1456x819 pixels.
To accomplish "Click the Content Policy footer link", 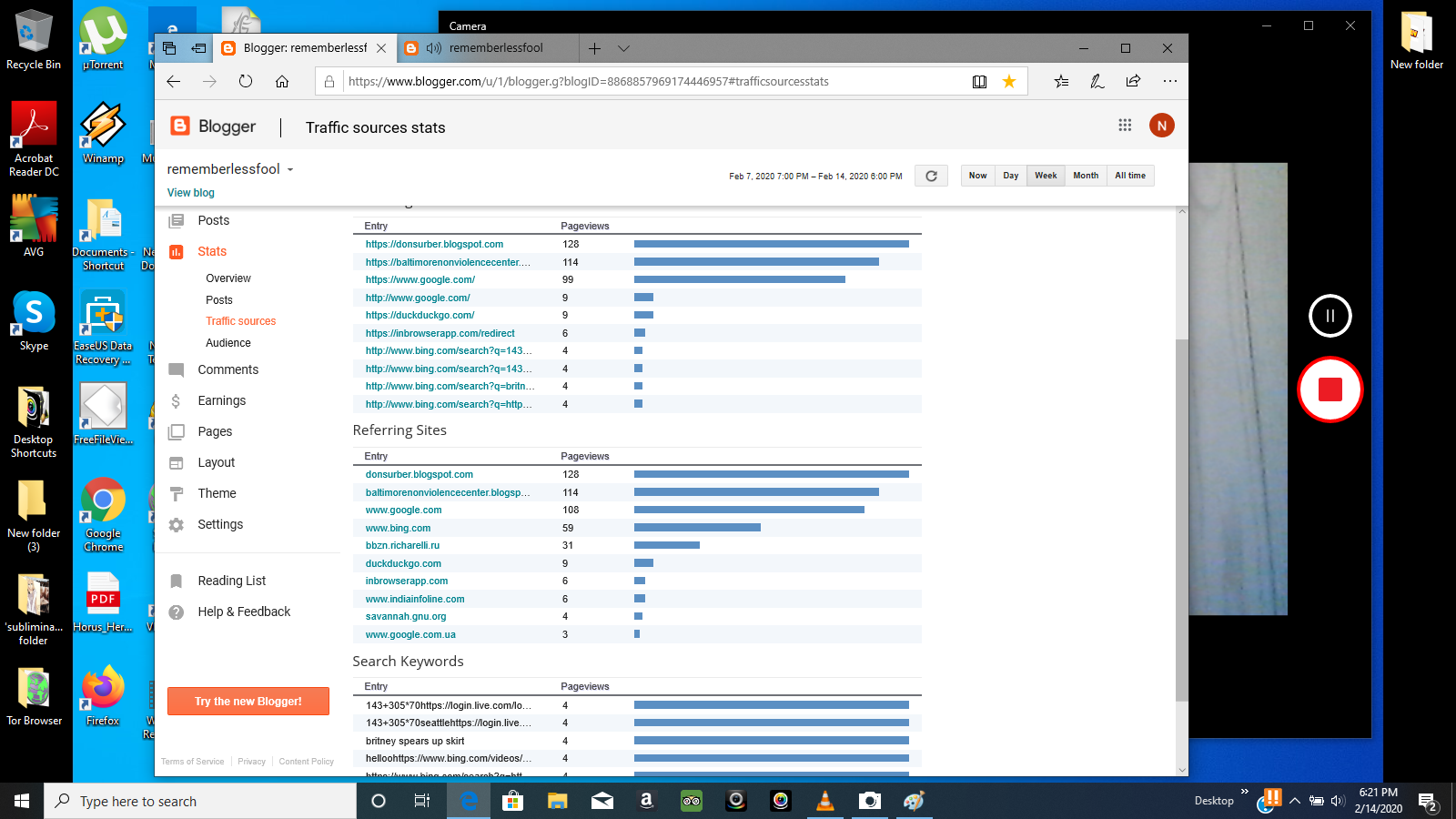I will pyautogui.click(x=307, y=762).
